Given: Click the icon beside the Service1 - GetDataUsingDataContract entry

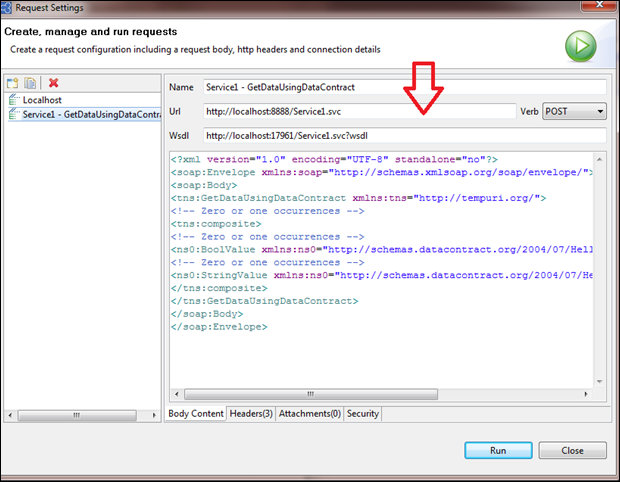Looking at the screenshot, I should point(14,114).
